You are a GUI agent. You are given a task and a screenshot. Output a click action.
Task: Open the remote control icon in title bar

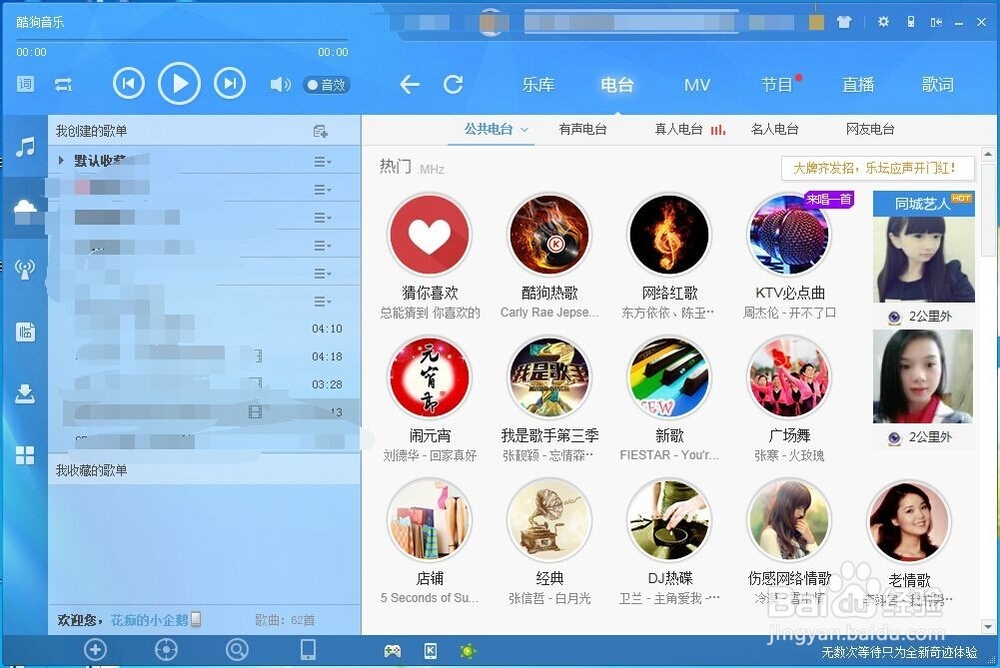point(911,22)
